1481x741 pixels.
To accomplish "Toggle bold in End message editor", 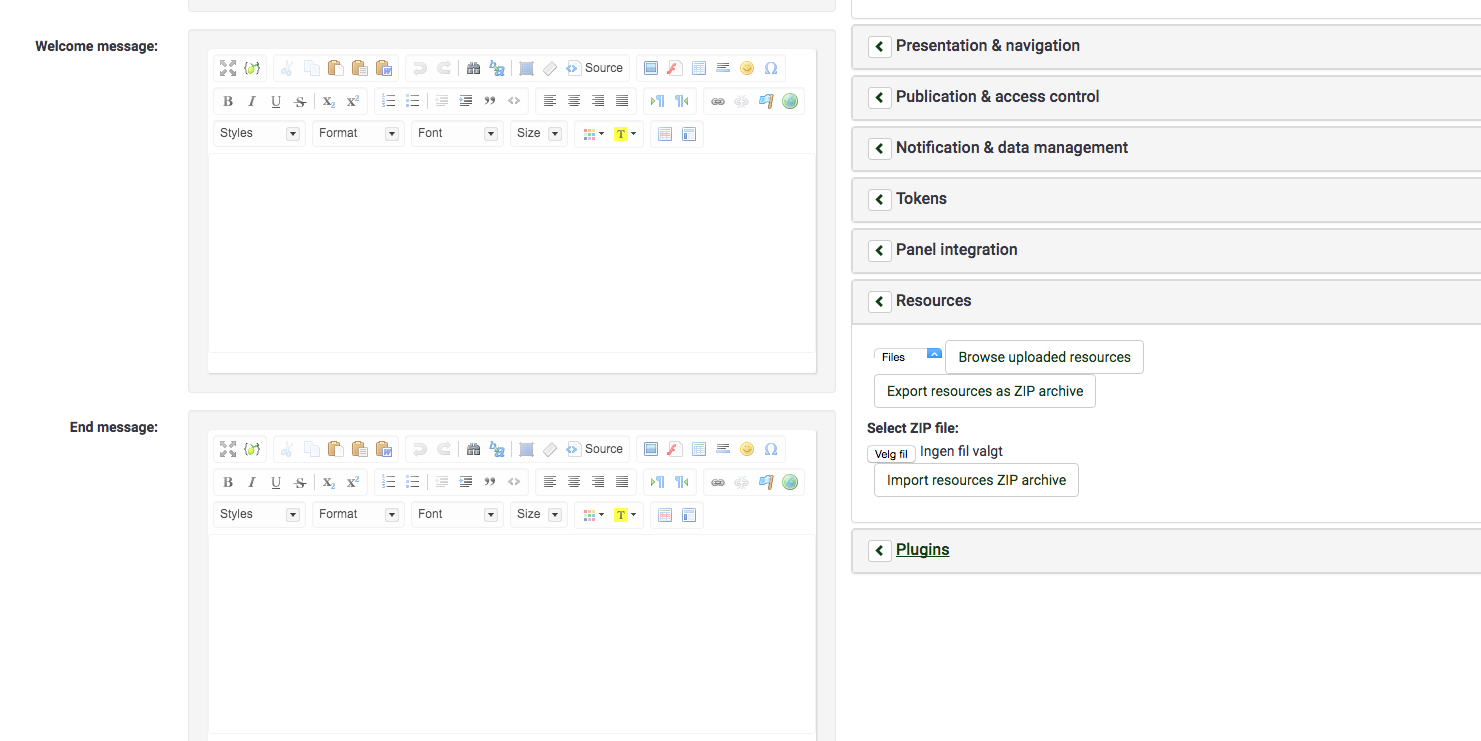I will click(x=228, y=482).
